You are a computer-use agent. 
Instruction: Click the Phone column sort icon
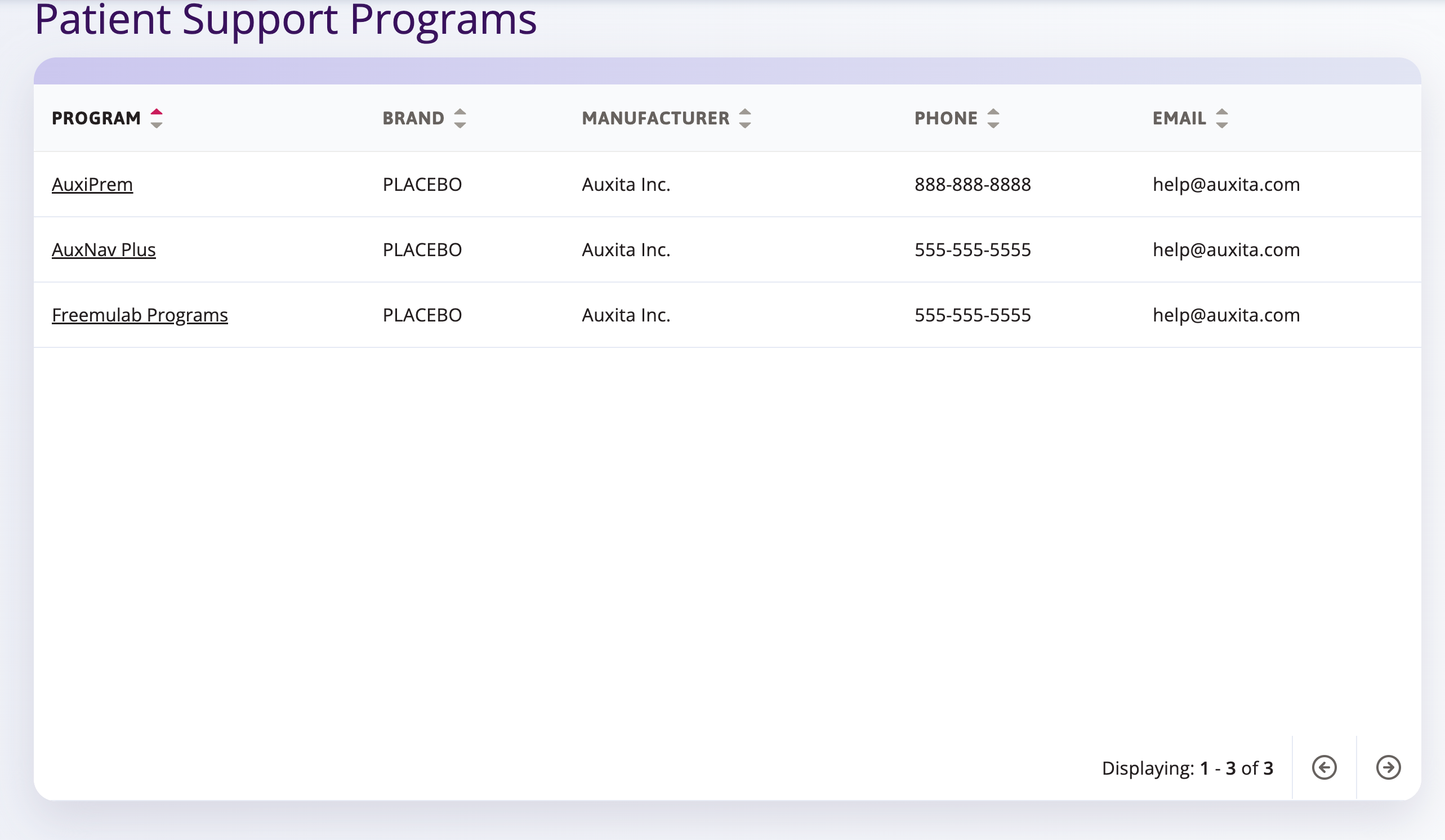tap(993, 118)
